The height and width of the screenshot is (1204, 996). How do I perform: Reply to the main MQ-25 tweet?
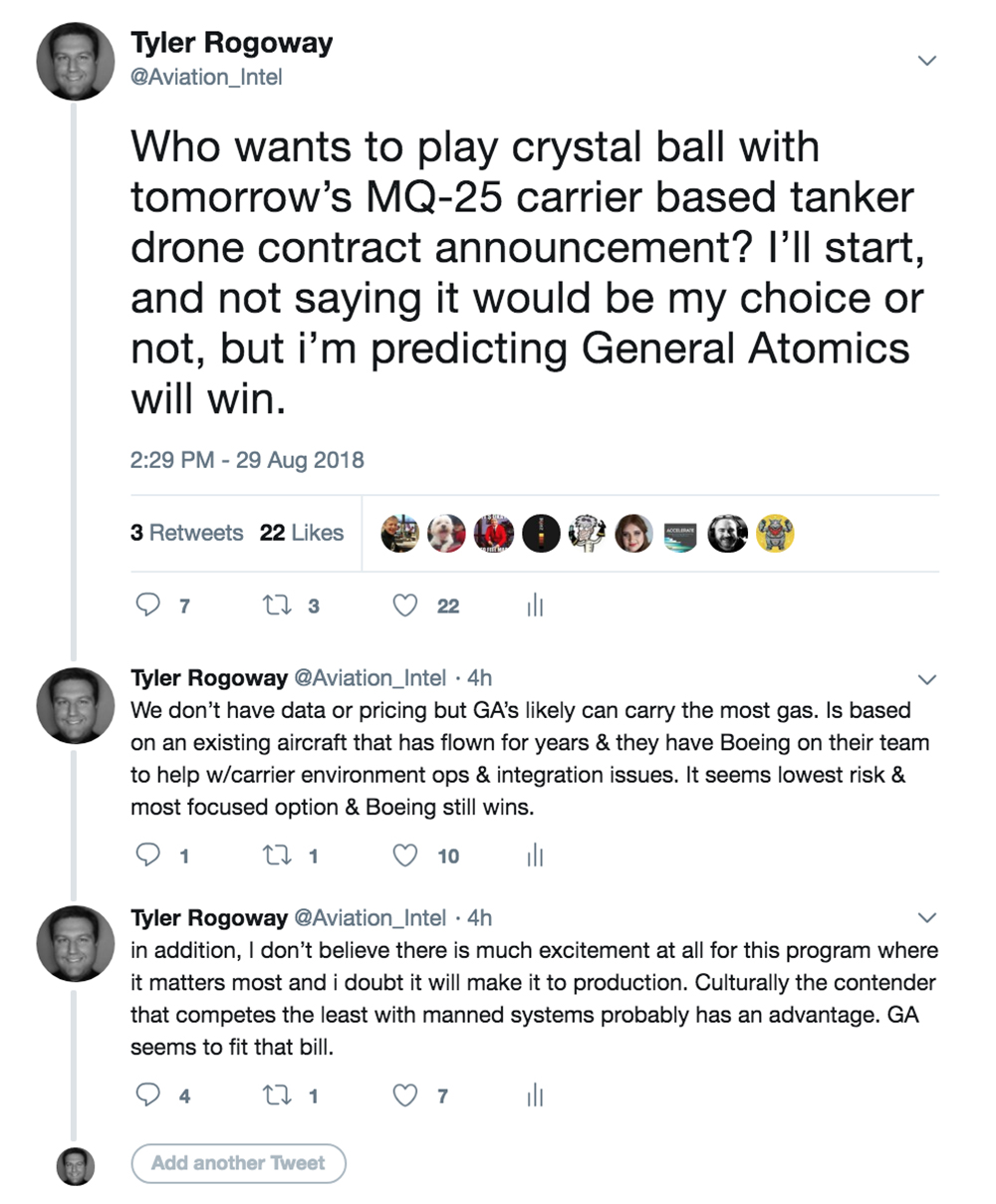147,605
